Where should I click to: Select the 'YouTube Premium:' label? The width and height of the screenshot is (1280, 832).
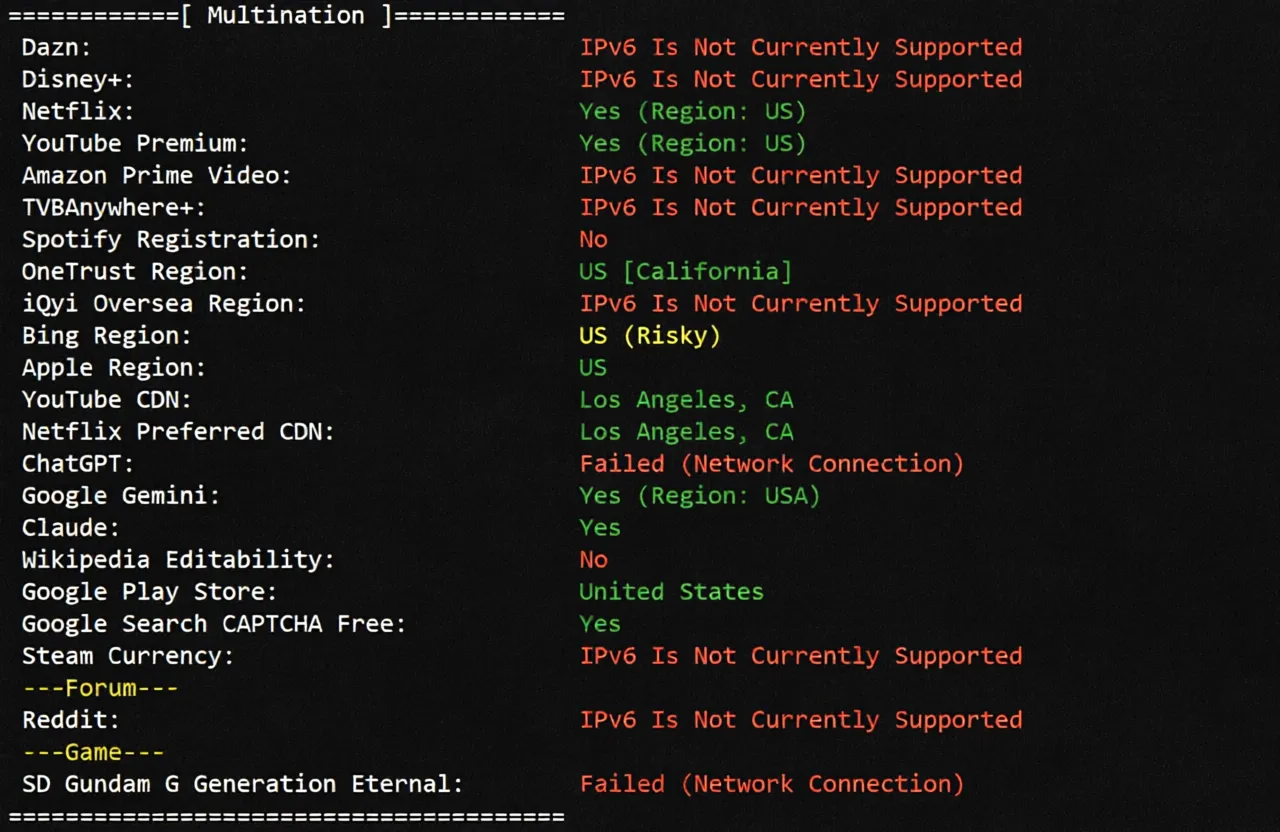coord(135,143)
